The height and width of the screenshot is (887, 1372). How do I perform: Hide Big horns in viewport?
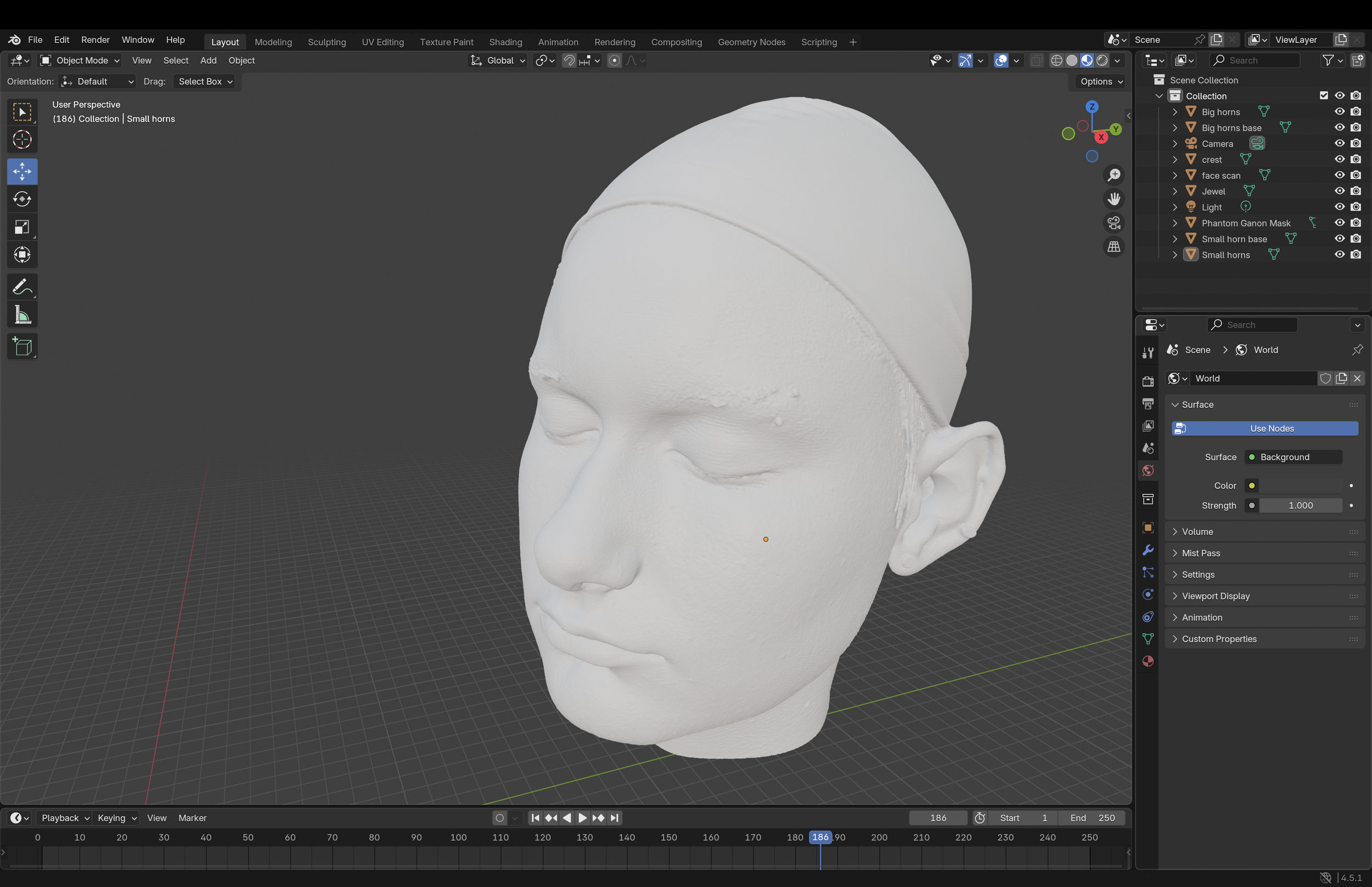coord(1340,112)
